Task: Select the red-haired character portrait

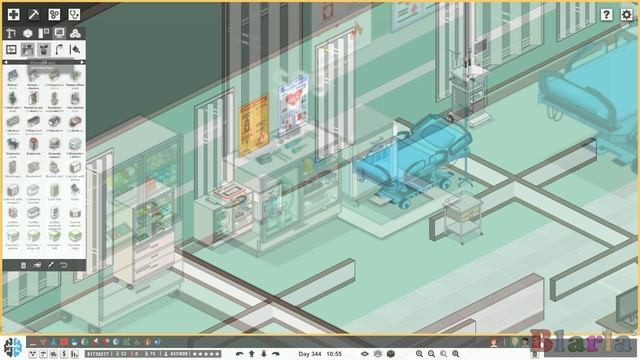Action: (x=494, y=342)
